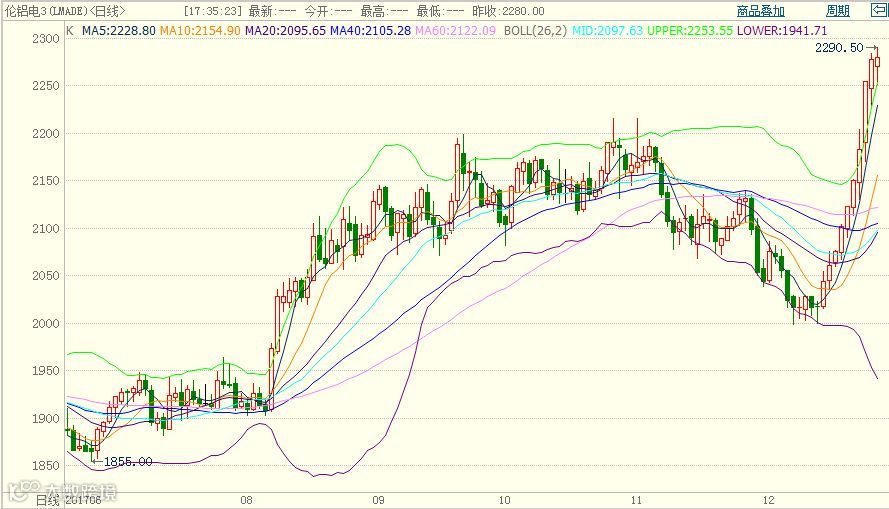Click the 2250 price axis label
The image size is (889, 509).
click(45, 86)
